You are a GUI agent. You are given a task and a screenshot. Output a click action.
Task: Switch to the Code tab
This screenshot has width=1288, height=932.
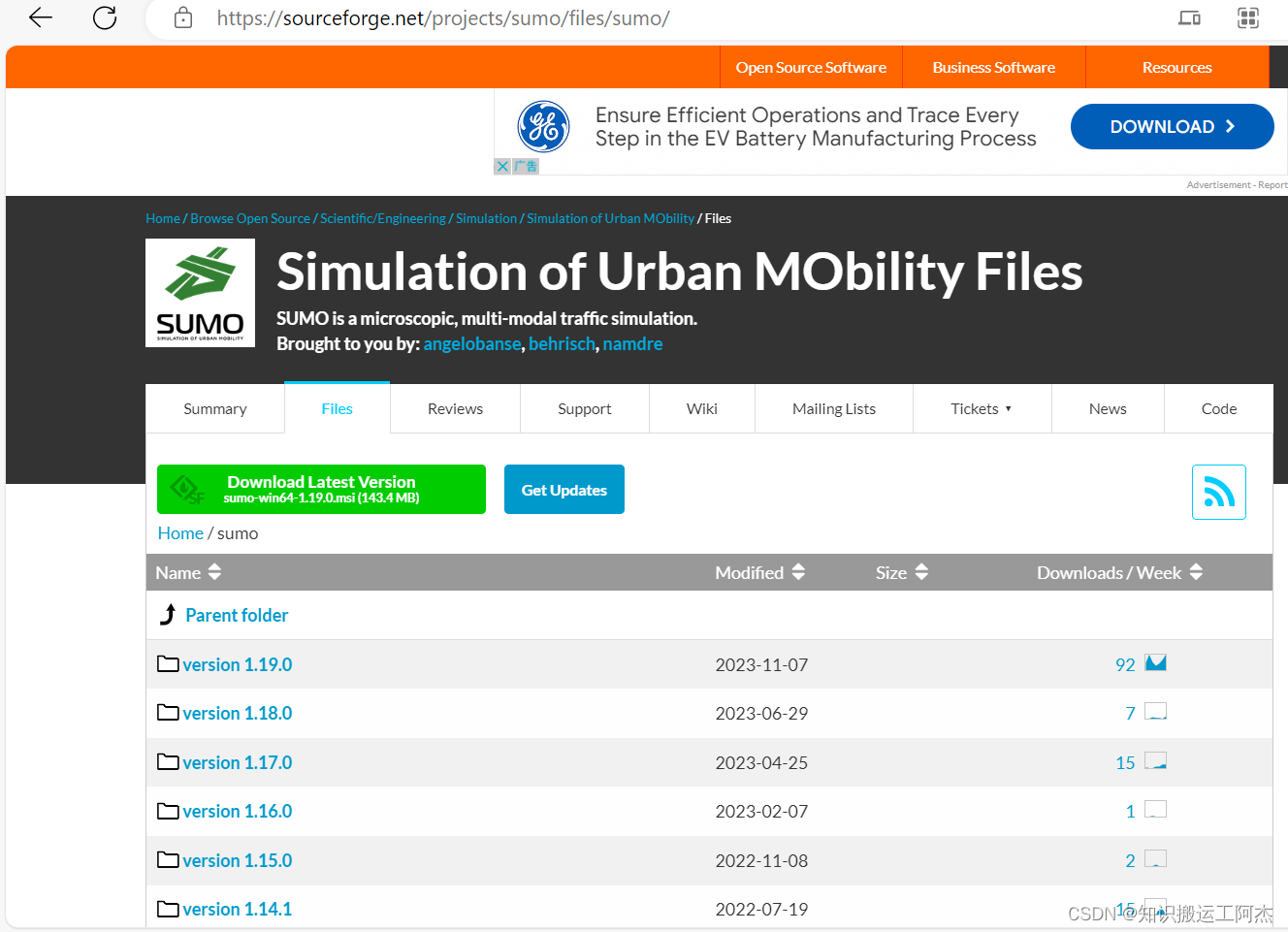point(1219,409)
